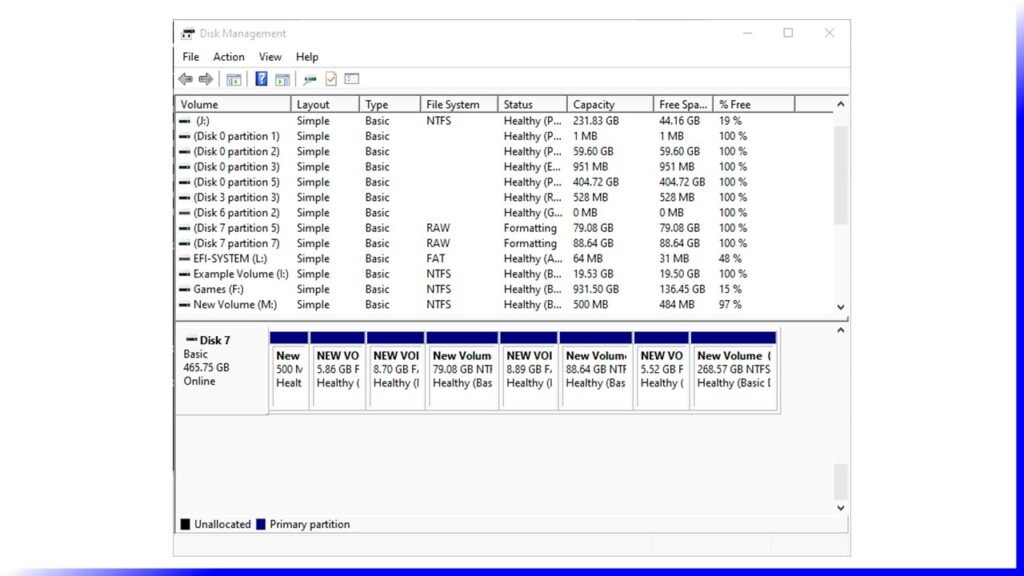Viewport: 1024px width, 576px height.
Task: Click the Disk Management icon in the title bar
Action: [188, 33]
